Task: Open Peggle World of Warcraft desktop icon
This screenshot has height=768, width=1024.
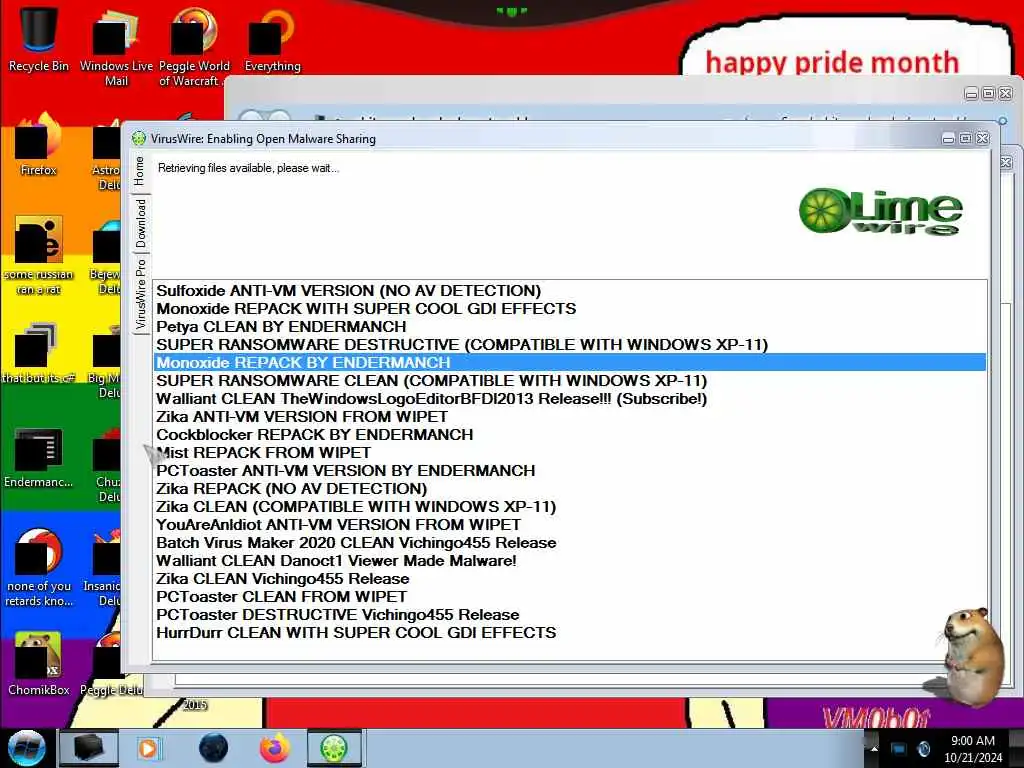Action: click(x=194, y=46)
